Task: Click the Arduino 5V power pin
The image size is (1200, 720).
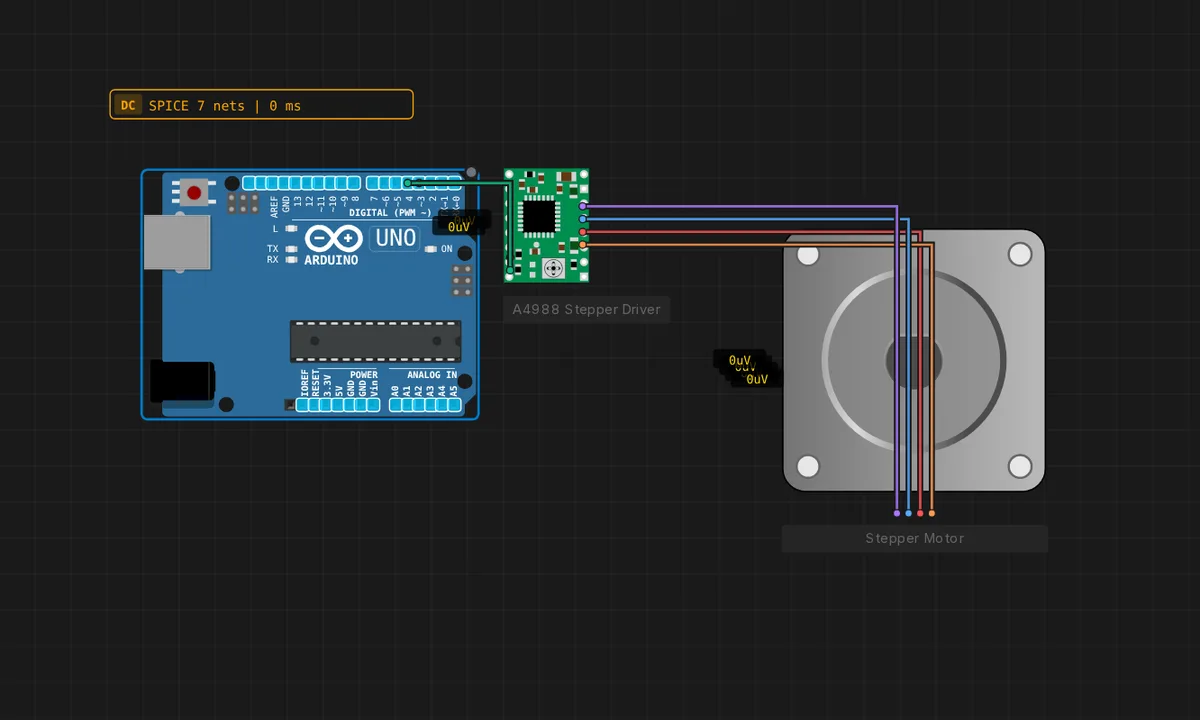Action: click(339, 405)
